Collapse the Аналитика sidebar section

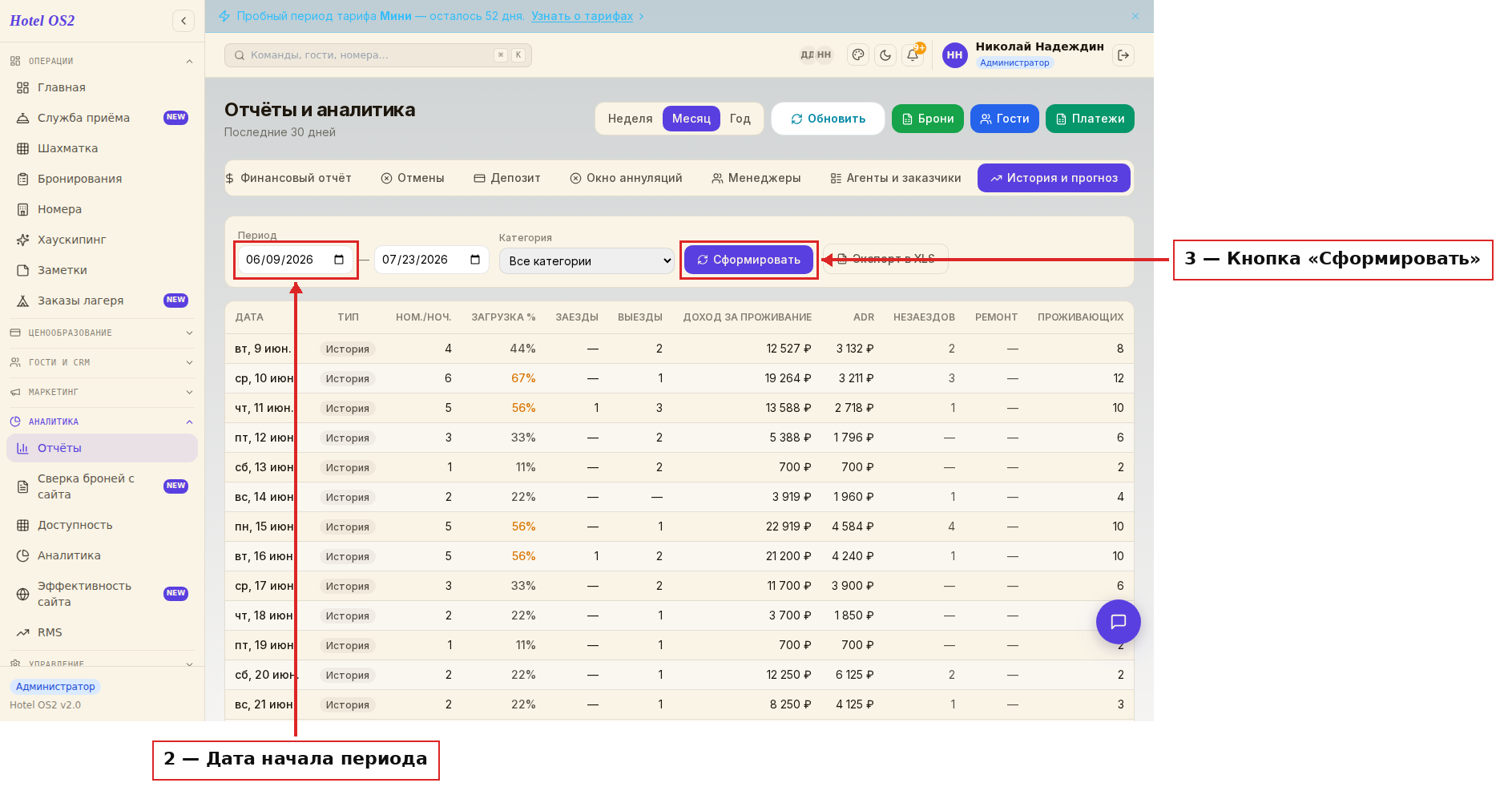[x=102, y=422]
